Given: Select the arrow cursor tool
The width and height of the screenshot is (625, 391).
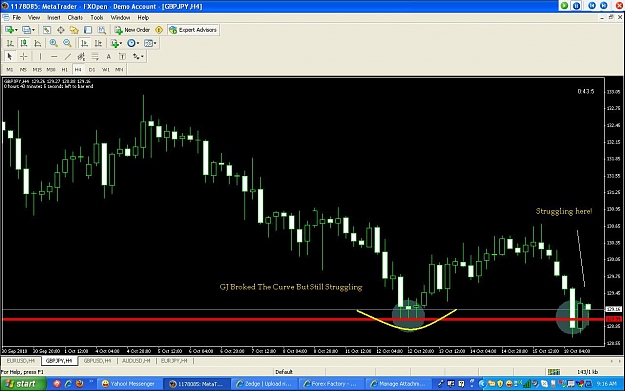Looking at the screenshot, I should (x=10, y=57).
